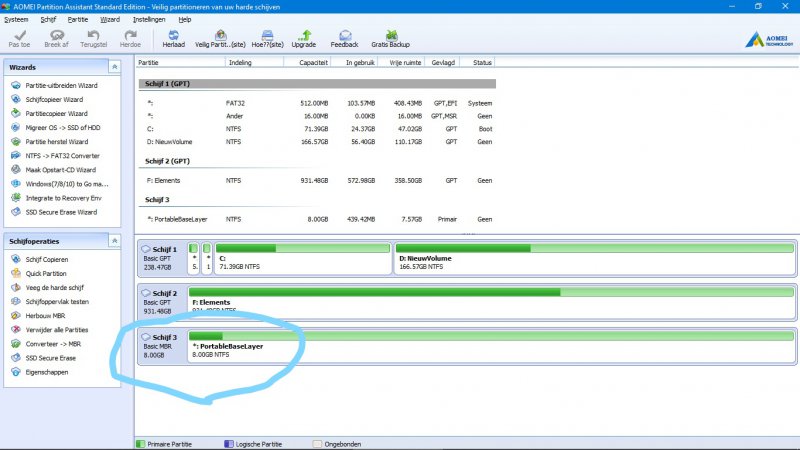Collapse the Schijfoperaties panel

(114, 241)
